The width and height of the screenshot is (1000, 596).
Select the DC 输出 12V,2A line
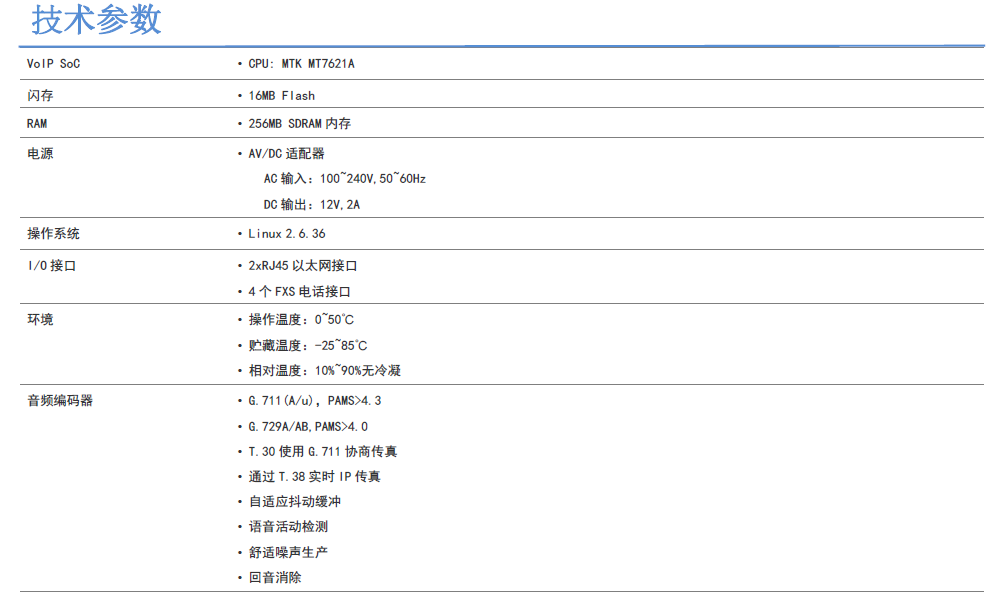311,205
